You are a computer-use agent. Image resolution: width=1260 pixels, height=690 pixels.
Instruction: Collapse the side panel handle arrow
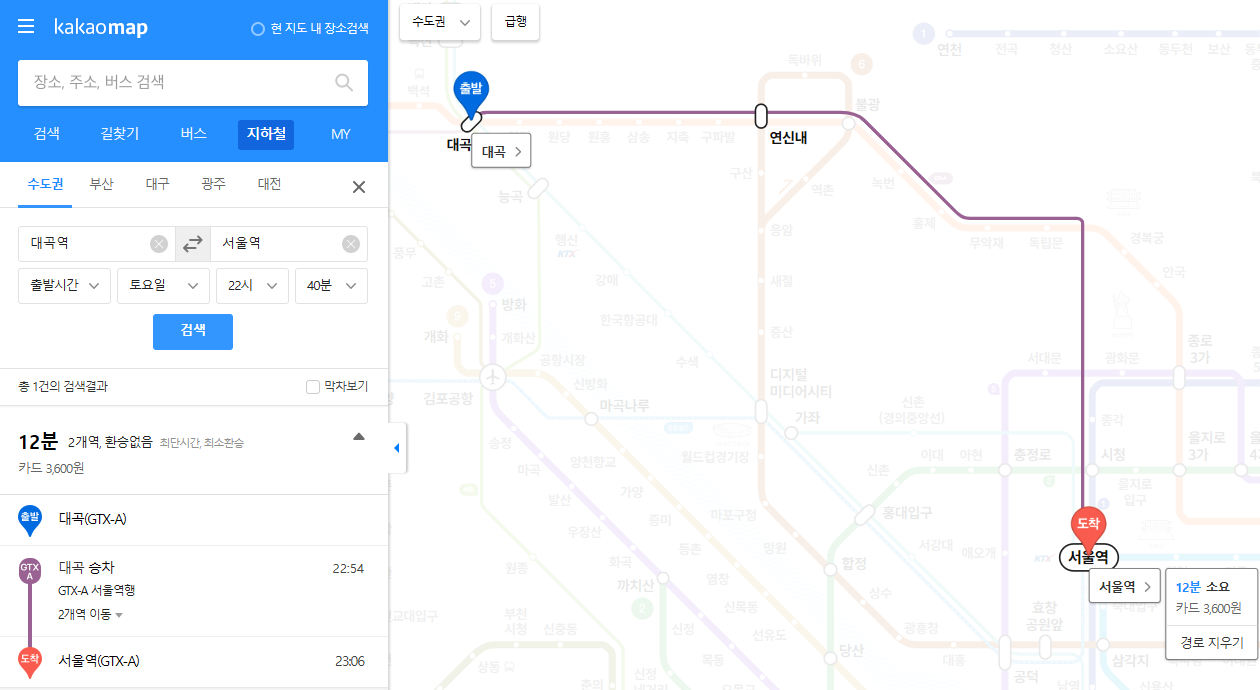[x=397, y=448]
